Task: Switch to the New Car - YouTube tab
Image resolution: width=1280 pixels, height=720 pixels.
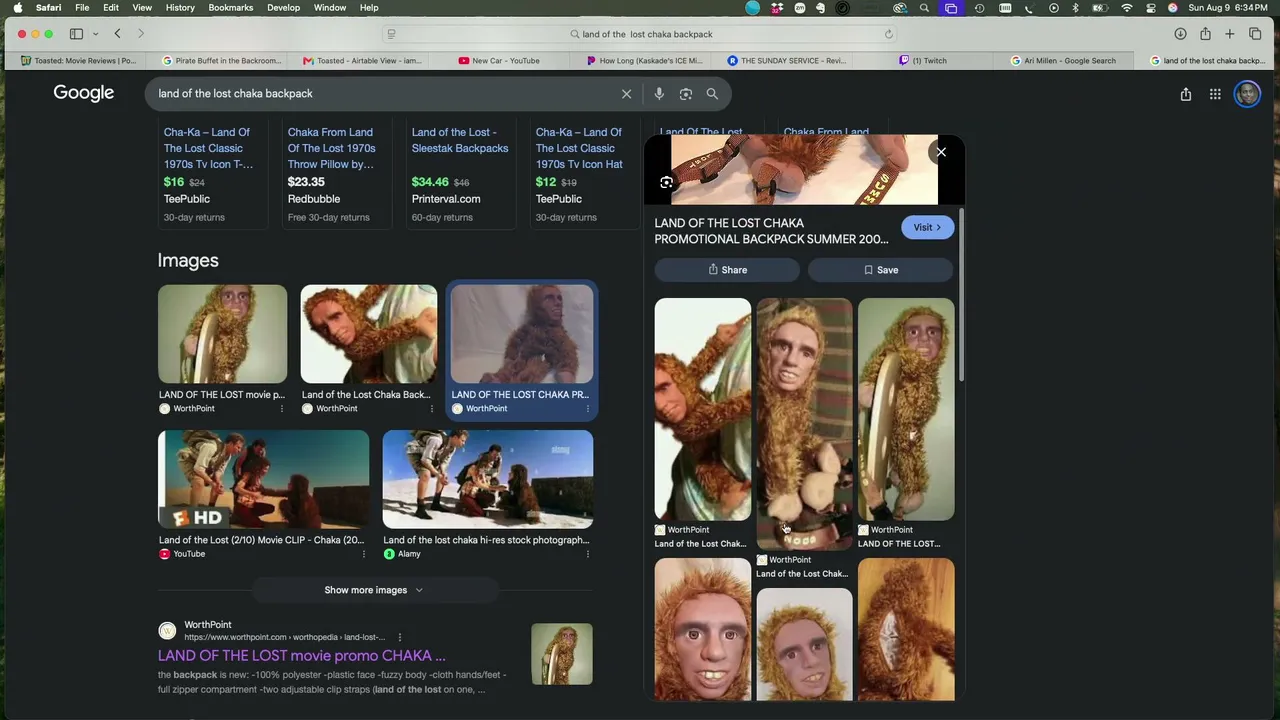Action: pyautogui.click(x=498, y=61)
